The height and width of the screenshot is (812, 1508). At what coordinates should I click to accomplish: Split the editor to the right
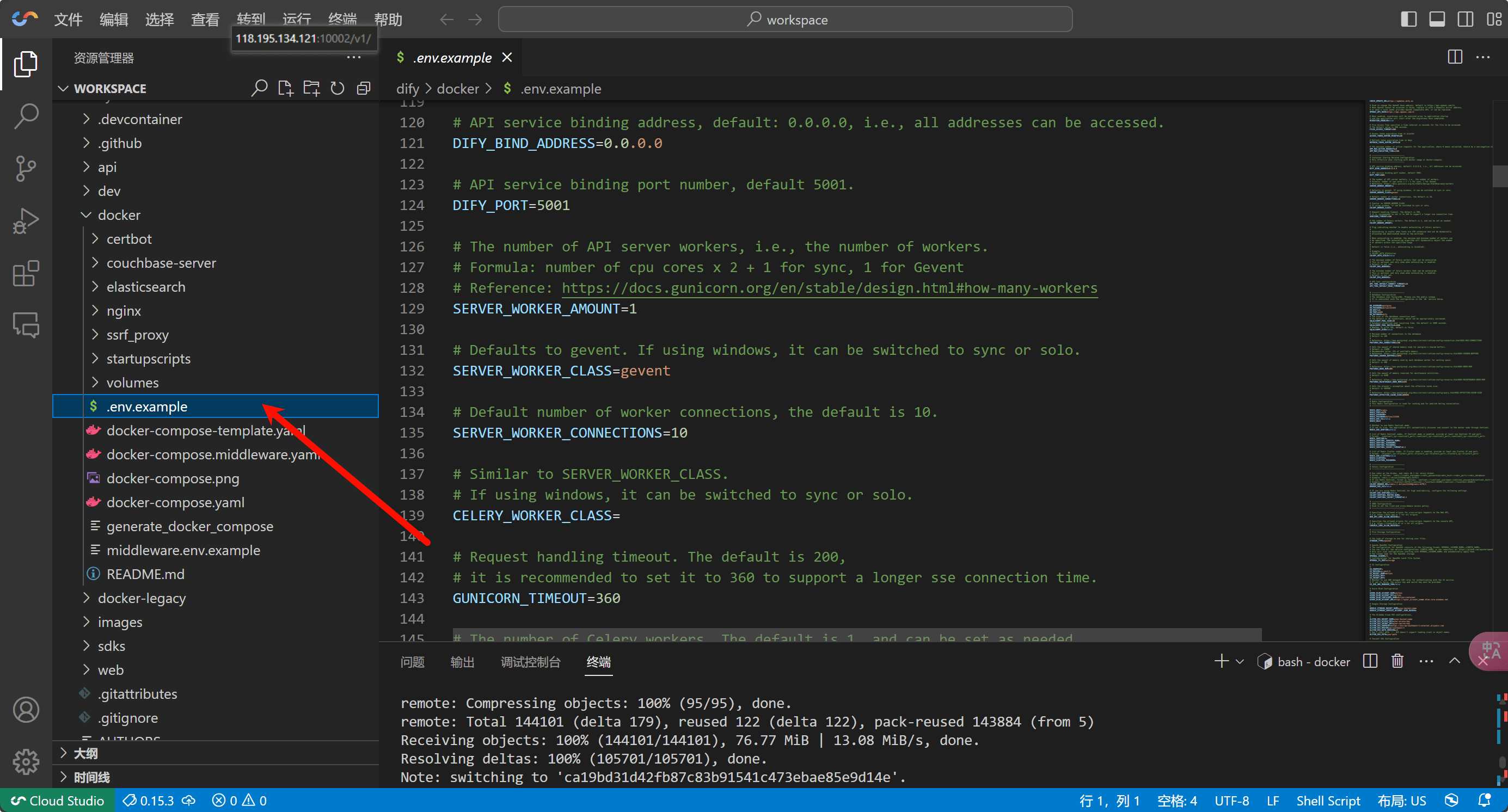click(1455, 57)
